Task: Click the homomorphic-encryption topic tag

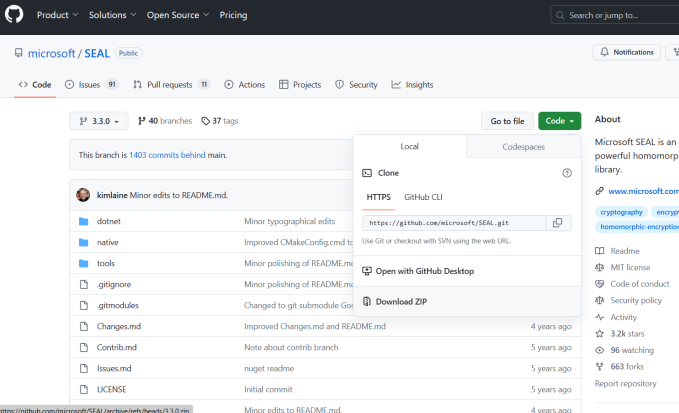Action: 637,227
